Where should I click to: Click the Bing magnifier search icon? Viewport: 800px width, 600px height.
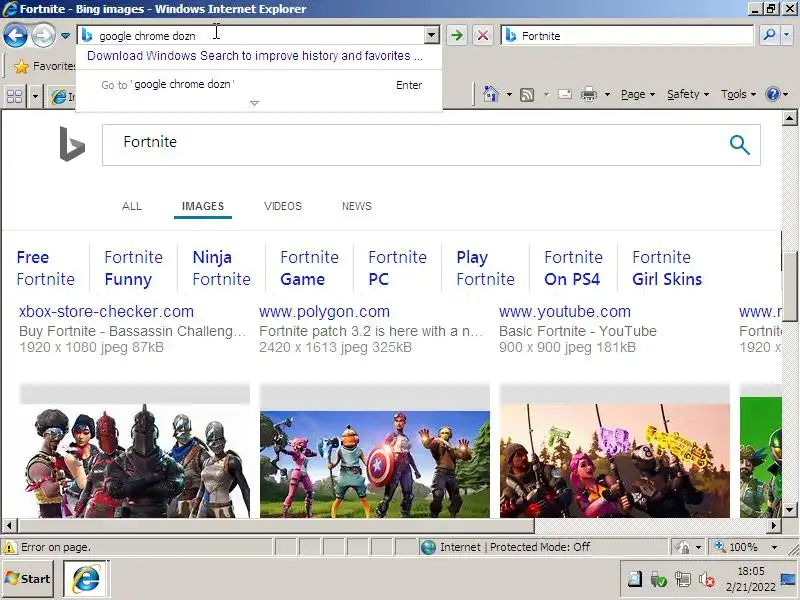click(739, 145)
